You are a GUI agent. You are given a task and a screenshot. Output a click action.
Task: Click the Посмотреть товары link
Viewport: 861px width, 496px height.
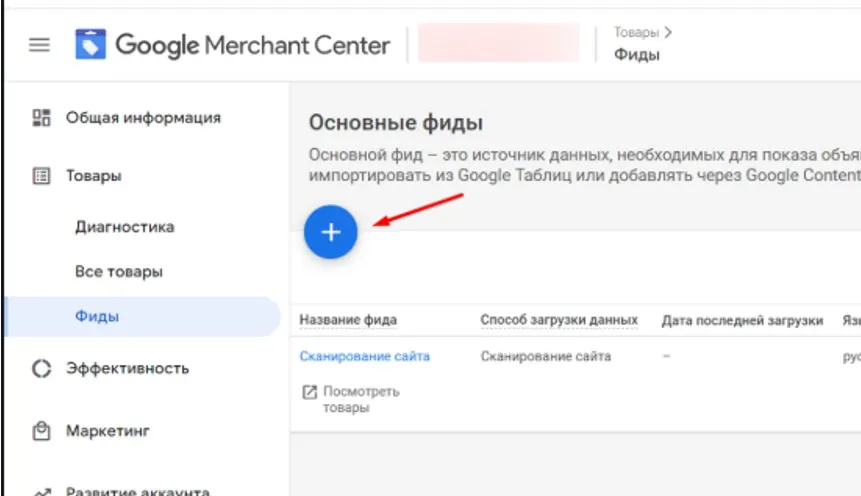coord(361,399)
